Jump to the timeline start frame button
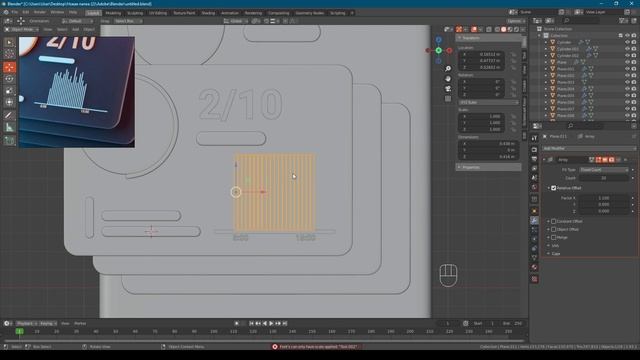640x360 pixels. click(x=251, y=323)
